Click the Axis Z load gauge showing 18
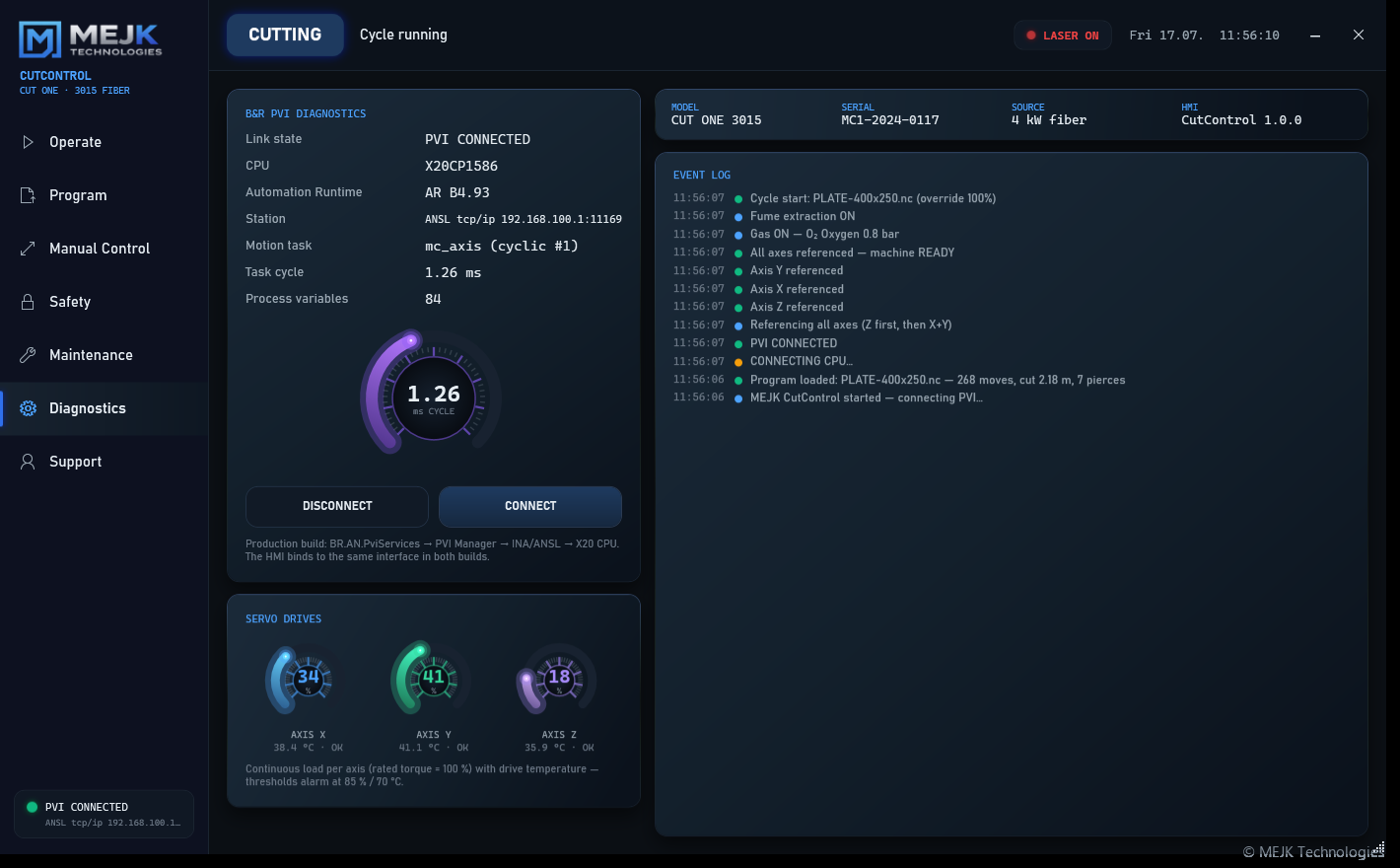 [558, 680]
